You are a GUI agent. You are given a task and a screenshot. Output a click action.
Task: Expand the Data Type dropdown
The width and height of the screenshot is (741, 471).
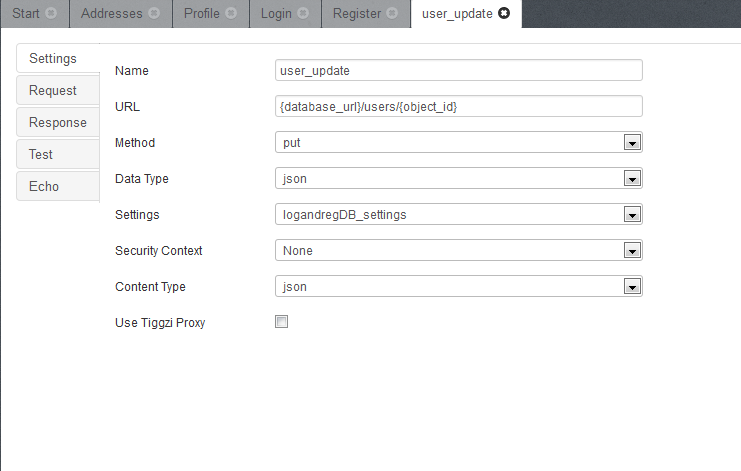[631, 179]
